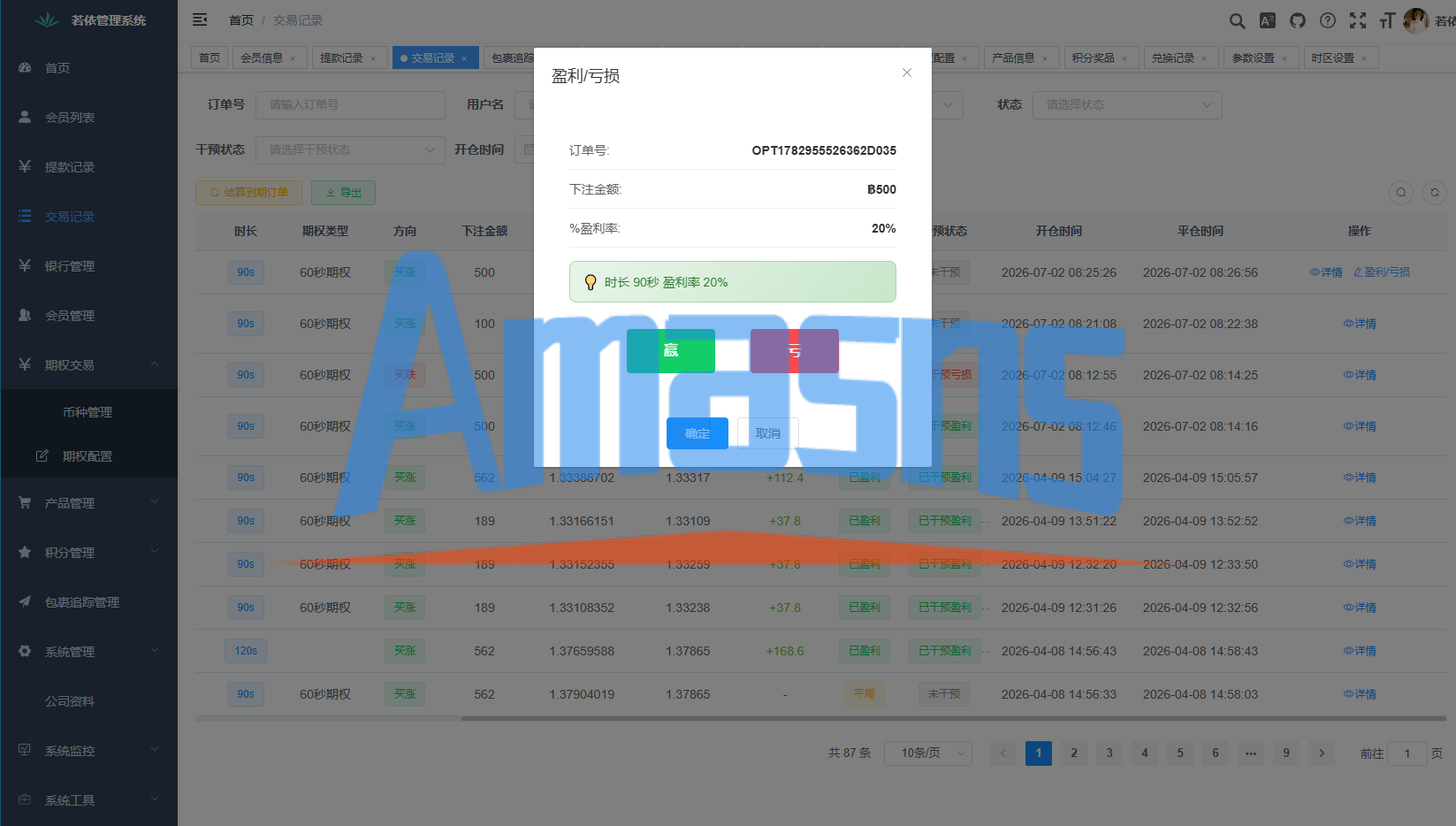Switch to the 积分奖品 tab

point(1100,58)
